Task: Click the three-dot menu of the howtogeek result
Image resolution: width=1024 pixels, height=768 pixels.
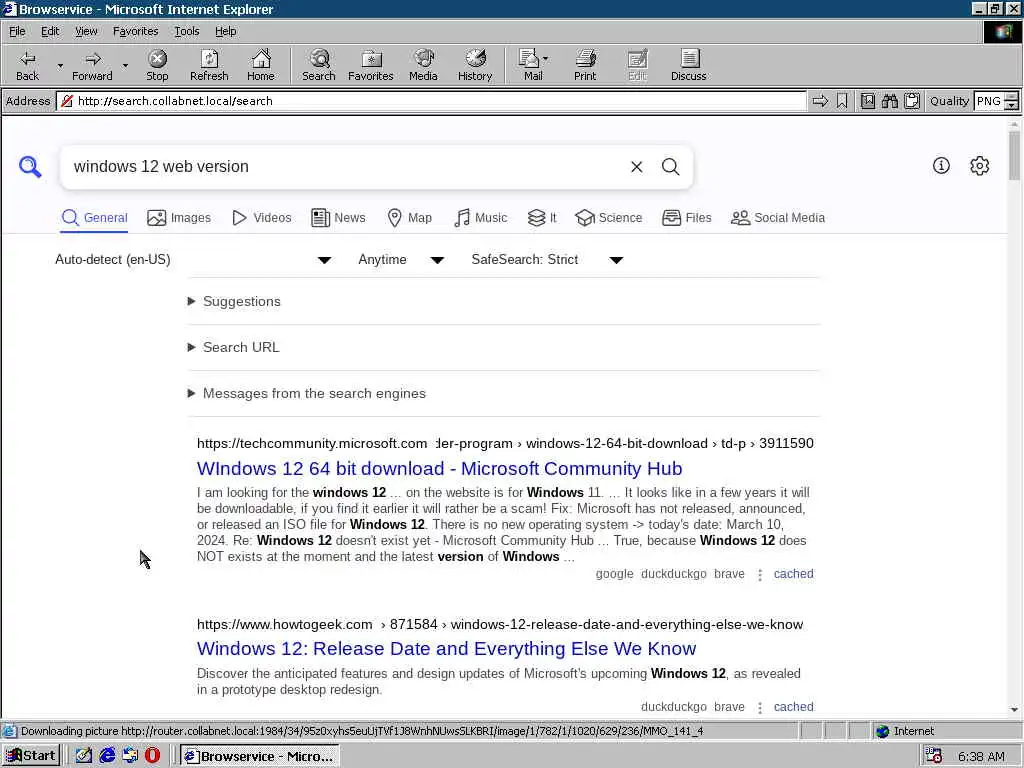Action: click(760, 708)
